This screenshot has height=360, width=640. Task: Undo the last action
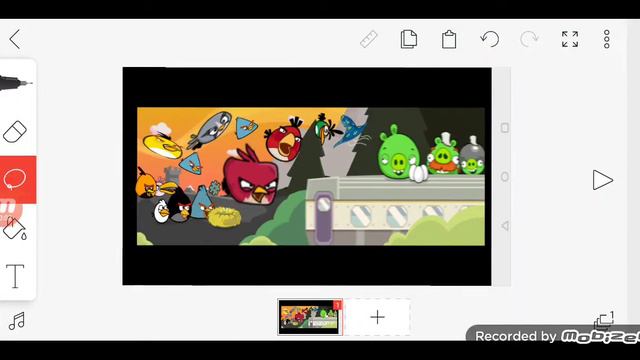[489, 39]
